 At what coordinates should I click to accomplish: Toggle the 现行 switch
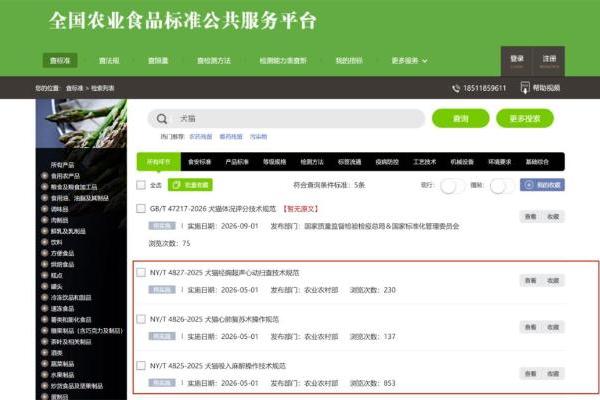(452, 186)
